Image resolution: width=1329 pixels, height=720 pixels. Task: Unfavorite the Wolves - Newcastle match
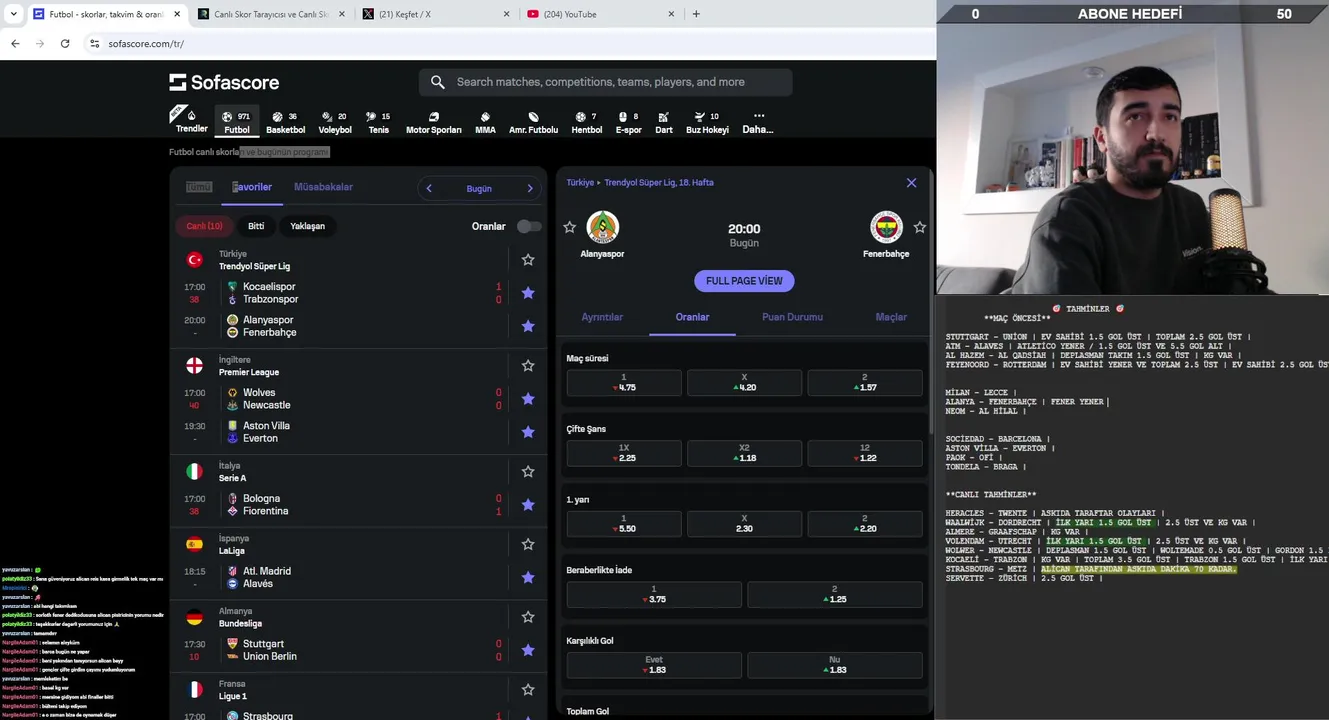click(528, 399)
